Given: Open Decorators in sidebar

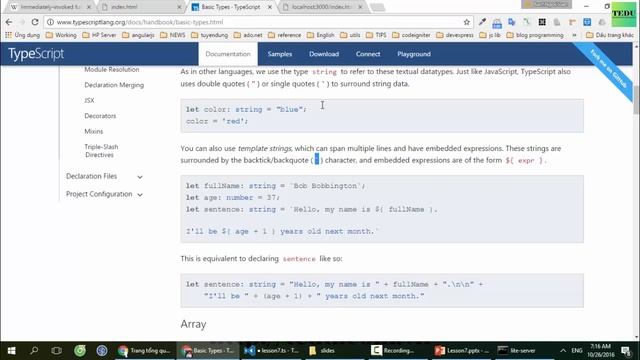Looking at the screenshot, I should (x=100, y=116).
